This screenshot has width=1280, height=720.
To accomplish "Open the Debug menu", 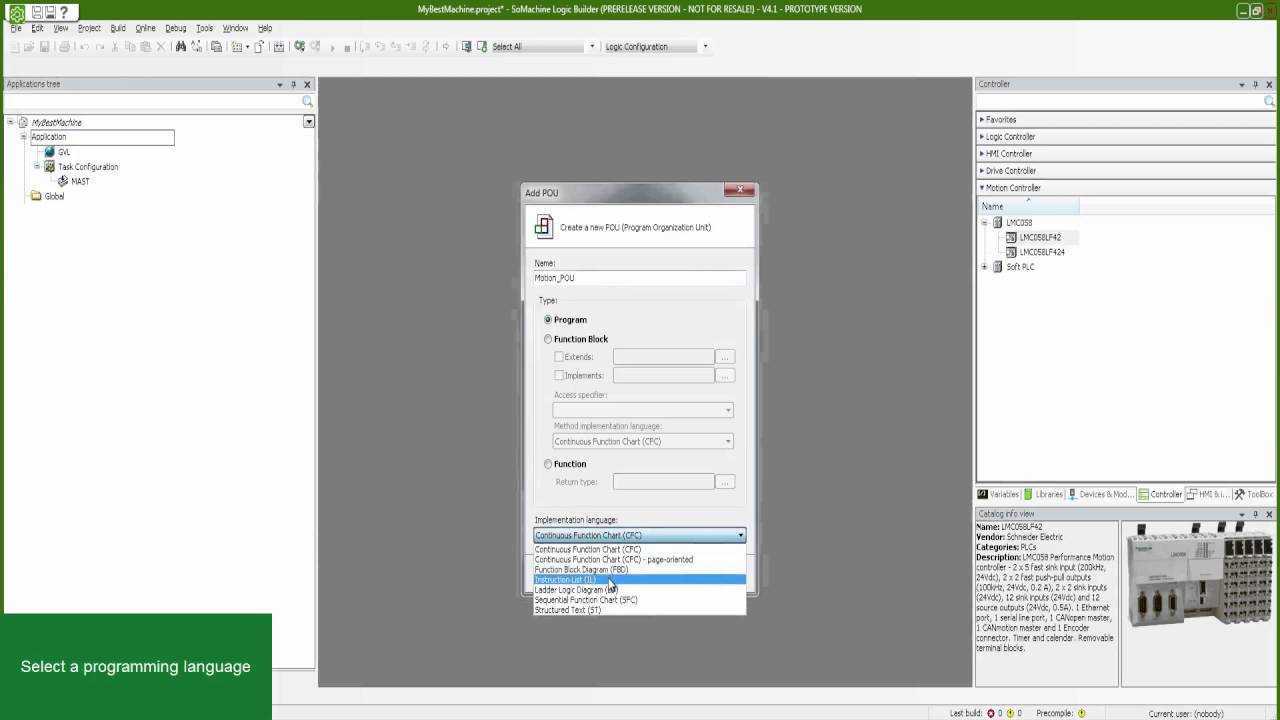I will click(x=175, y=28).
